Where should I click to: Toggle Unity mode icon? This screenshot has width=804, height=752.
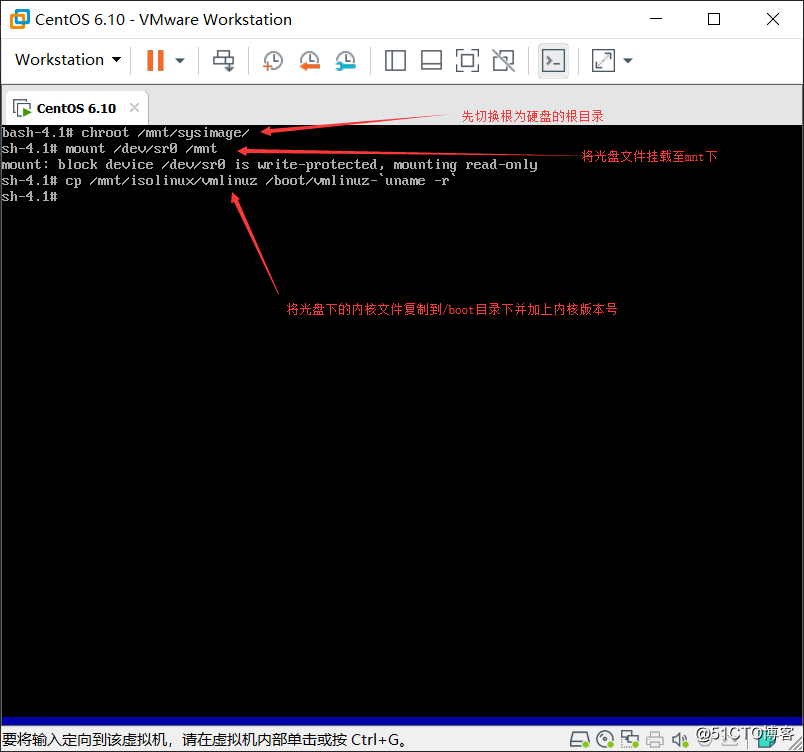tap(504, 60)
